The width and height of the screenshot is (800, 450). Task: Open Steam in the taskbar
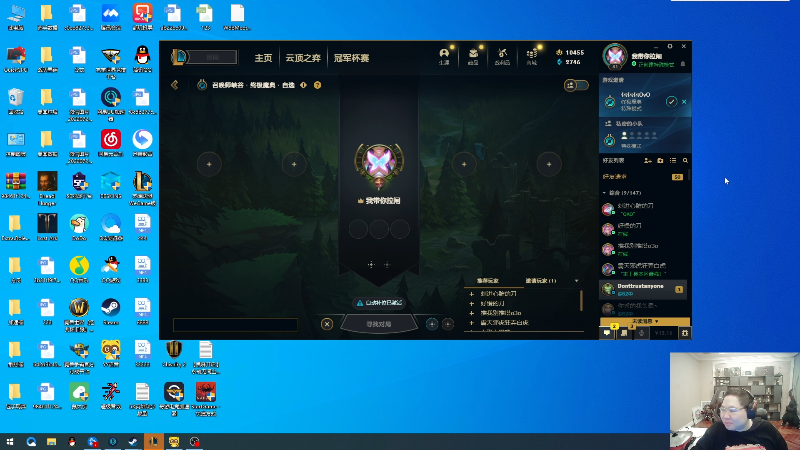[133, 442]
